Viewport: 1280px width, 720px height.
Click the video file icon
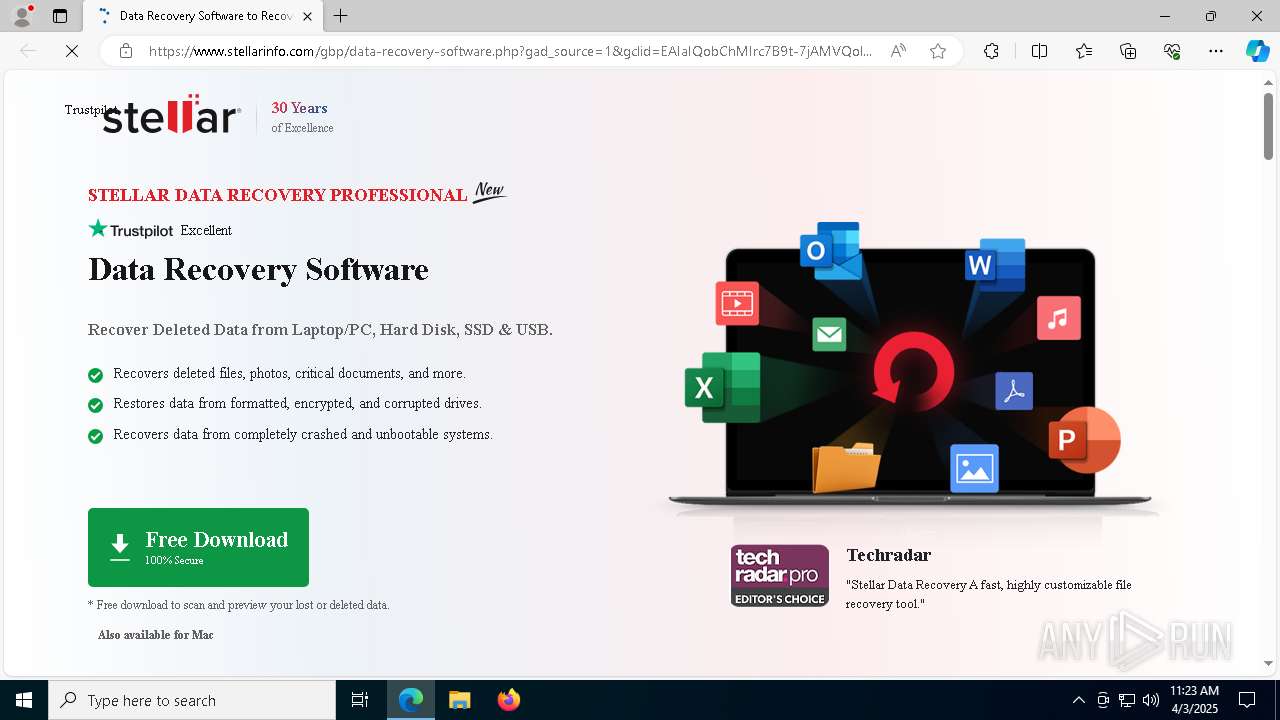pos(737,303)
